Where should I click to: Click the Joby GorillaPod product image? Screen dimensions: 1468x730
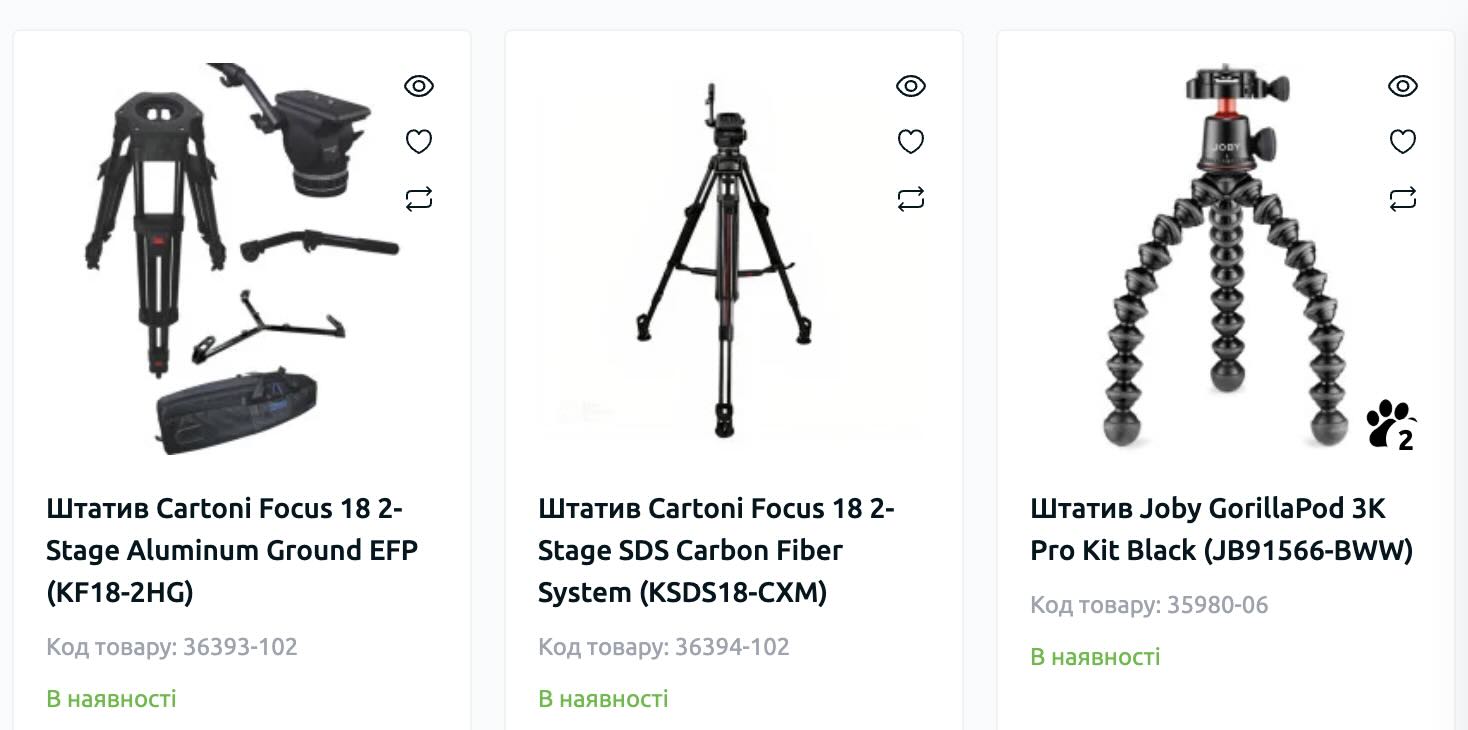[x=1225, y=260]
